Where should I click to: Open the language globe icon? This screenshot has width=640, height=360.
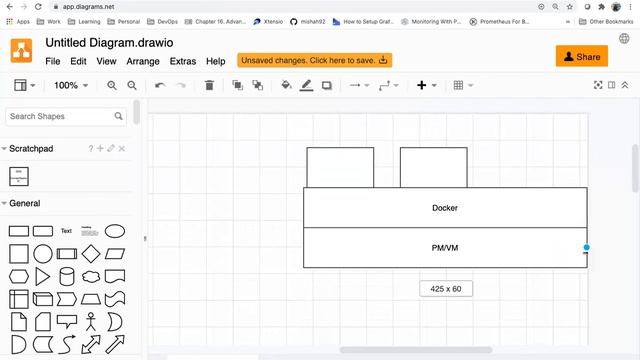point(624,38)
